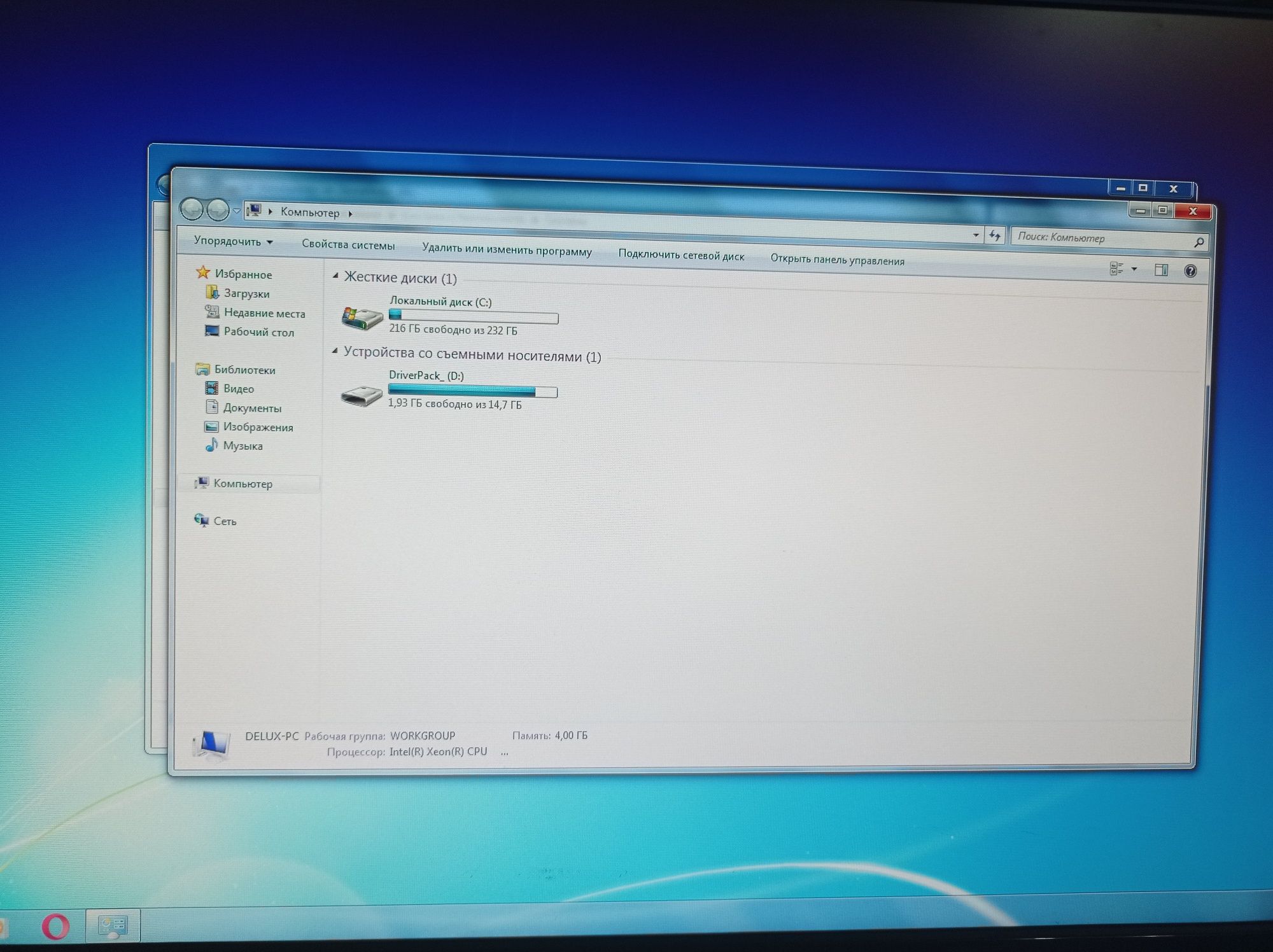Viewport: 1273px width, 952px height.
Task: Minimize the front Компьютер window
Action: tap(1140, 211)
